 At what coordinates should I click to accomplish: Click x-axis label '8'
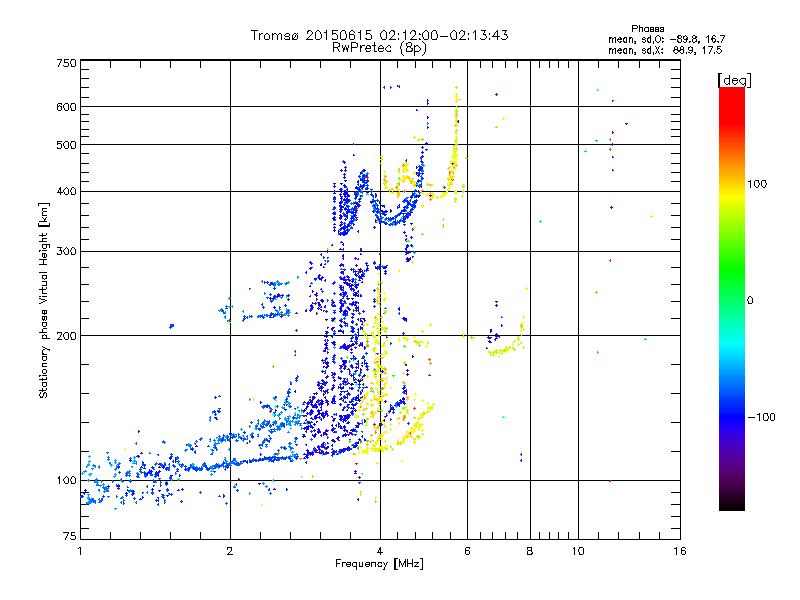click(530, 551)
